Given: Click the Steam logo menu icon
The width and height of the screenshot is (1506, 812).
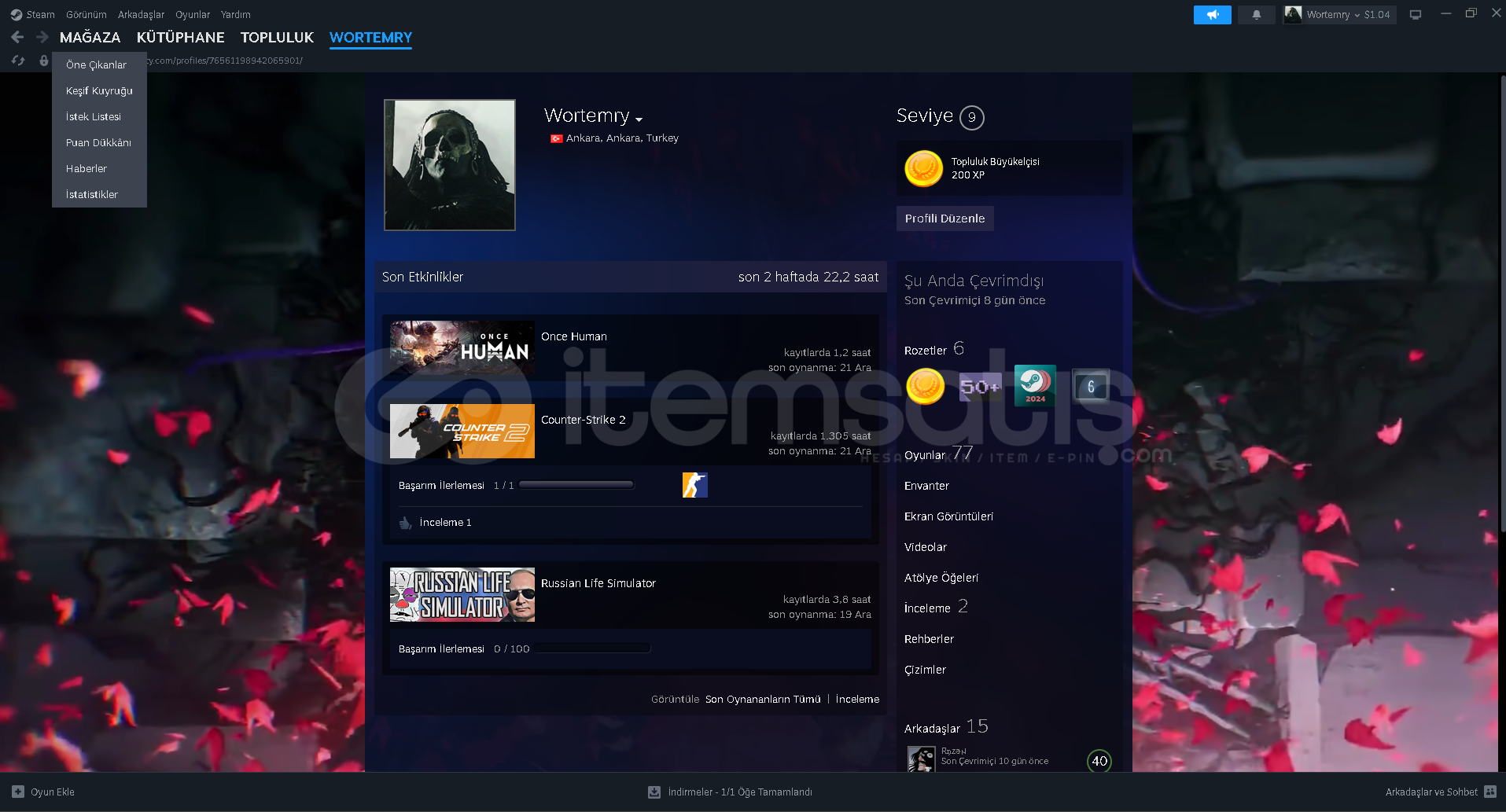Looking at the screenshot, I should point(17,14).
